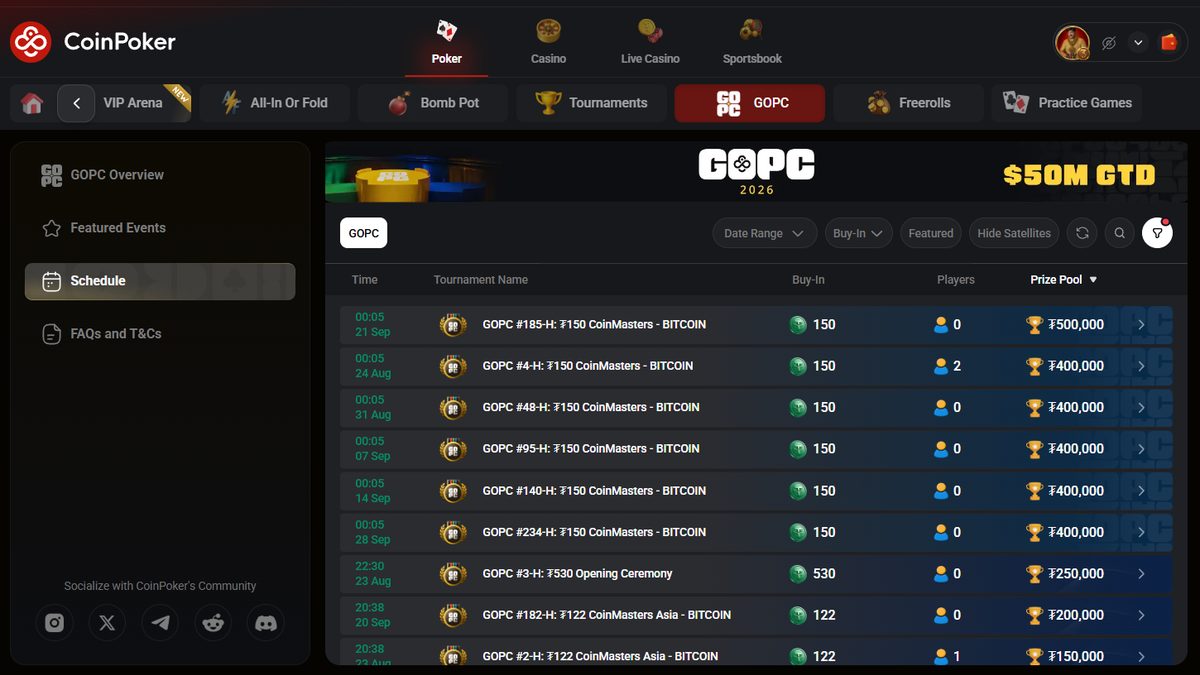Go to the home lobby icon
Image resolution: width=1200 pixels, height=675 pixels.
click(32, 103)
